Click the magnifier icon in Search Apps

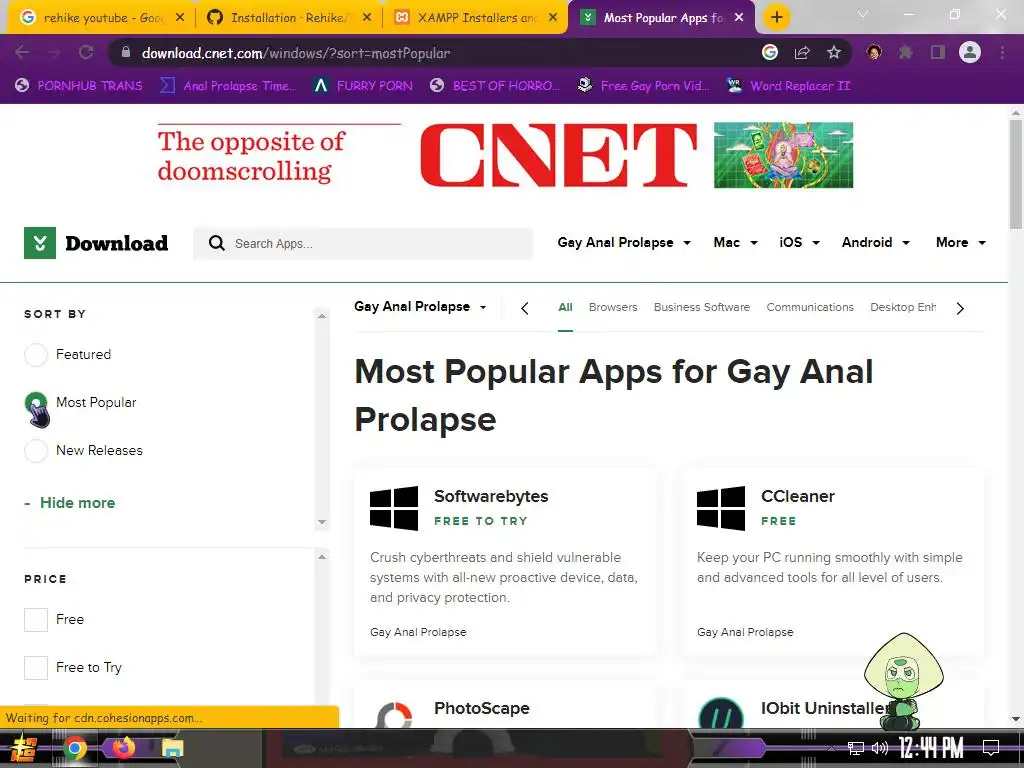[x=217, y=244]
